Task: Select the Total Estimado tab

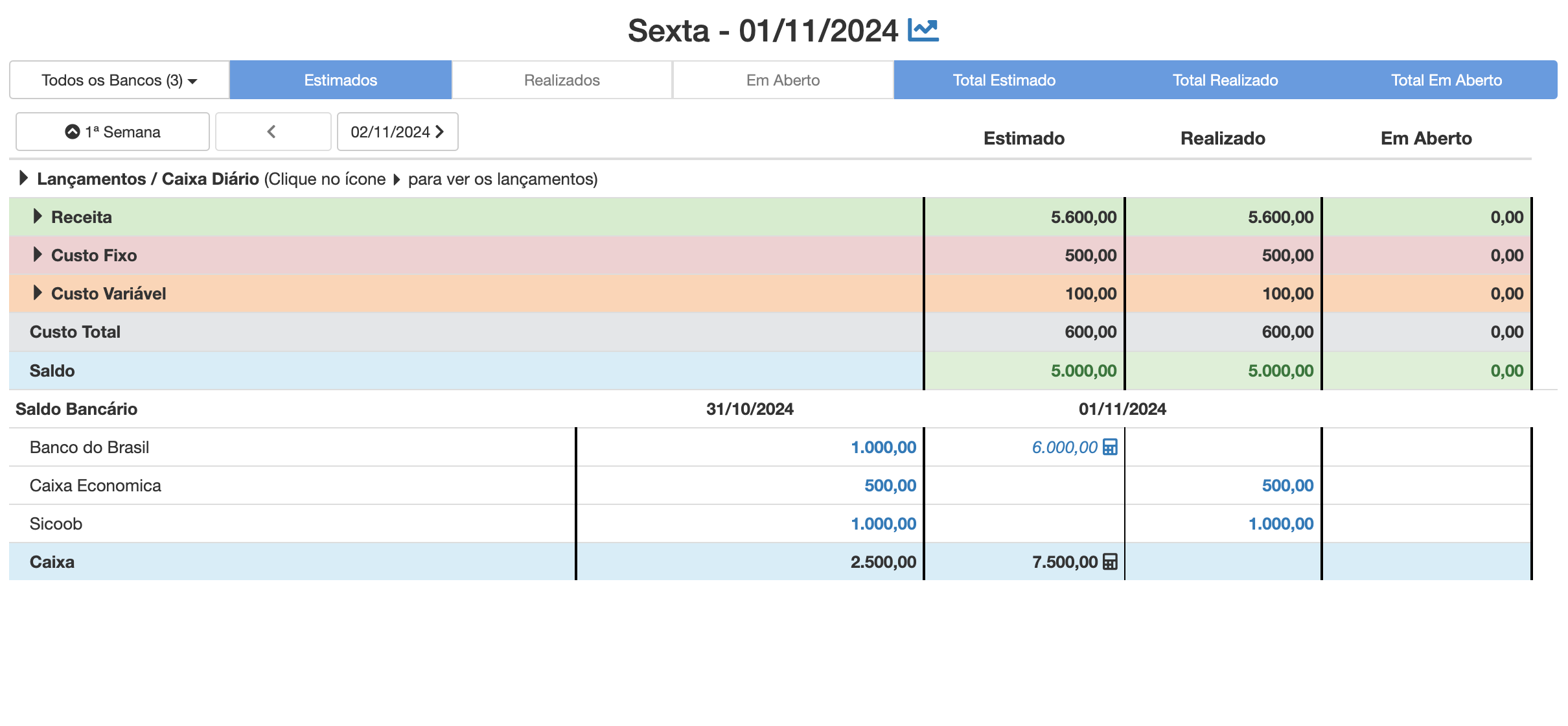Action: [1004, 80]
